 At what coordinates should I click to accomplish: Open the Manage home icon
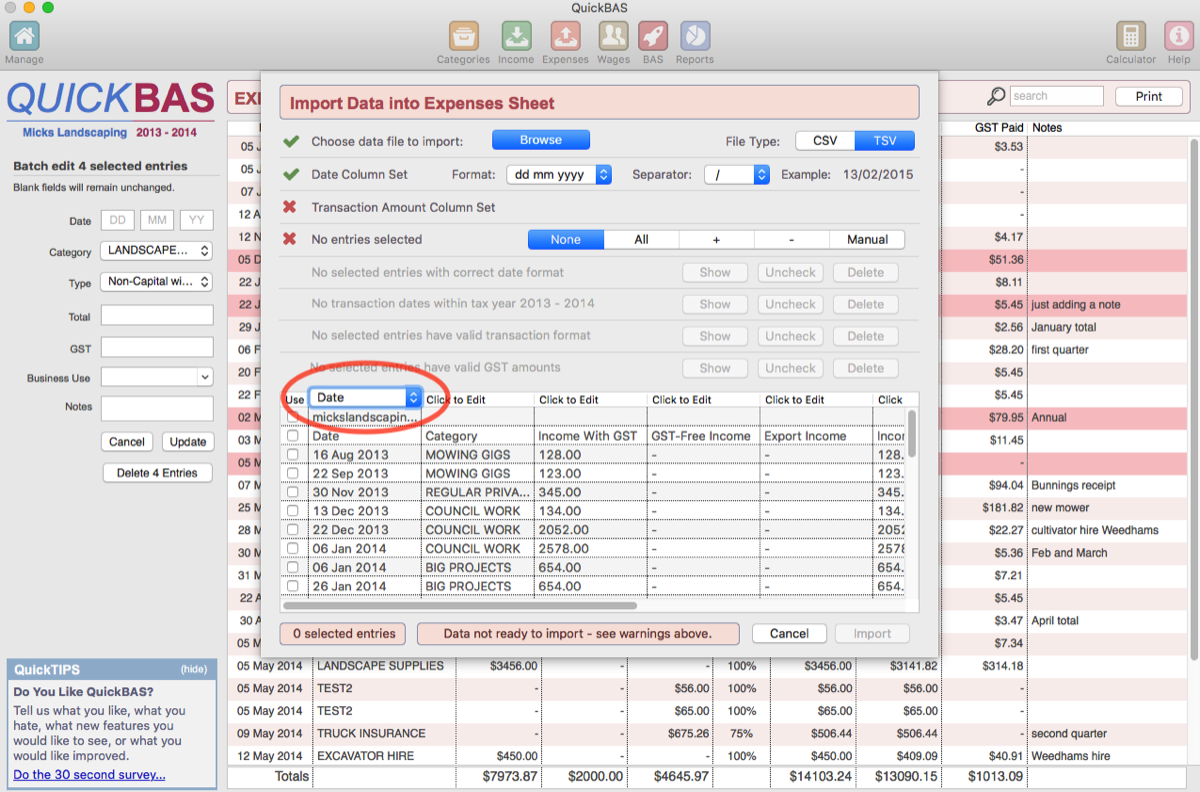pyautogui.click(x=24, y=37)
